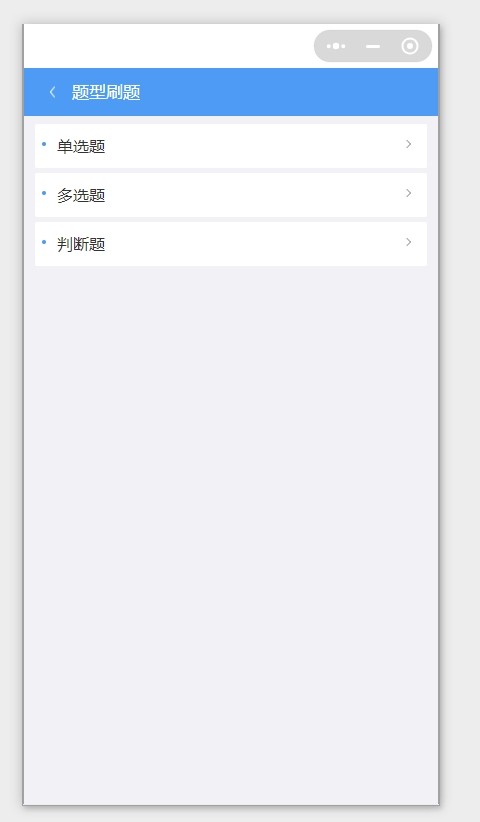Image resolution: width=480 pixels, height=822 pixels.
Task: Select the 单选题 label text
Action: (81, 146)
